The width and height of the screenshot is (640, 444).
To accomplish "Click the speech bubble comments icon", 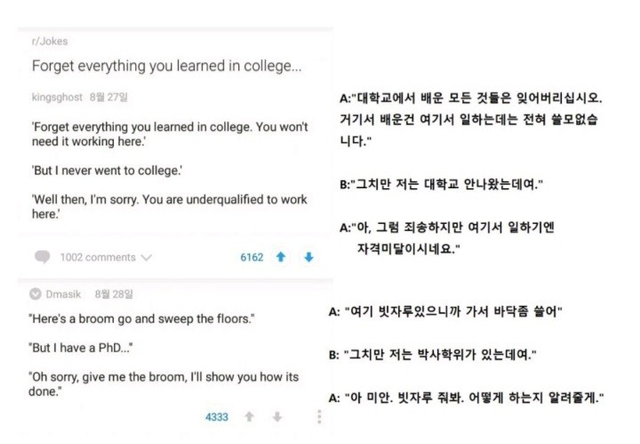I will point(42,258).
